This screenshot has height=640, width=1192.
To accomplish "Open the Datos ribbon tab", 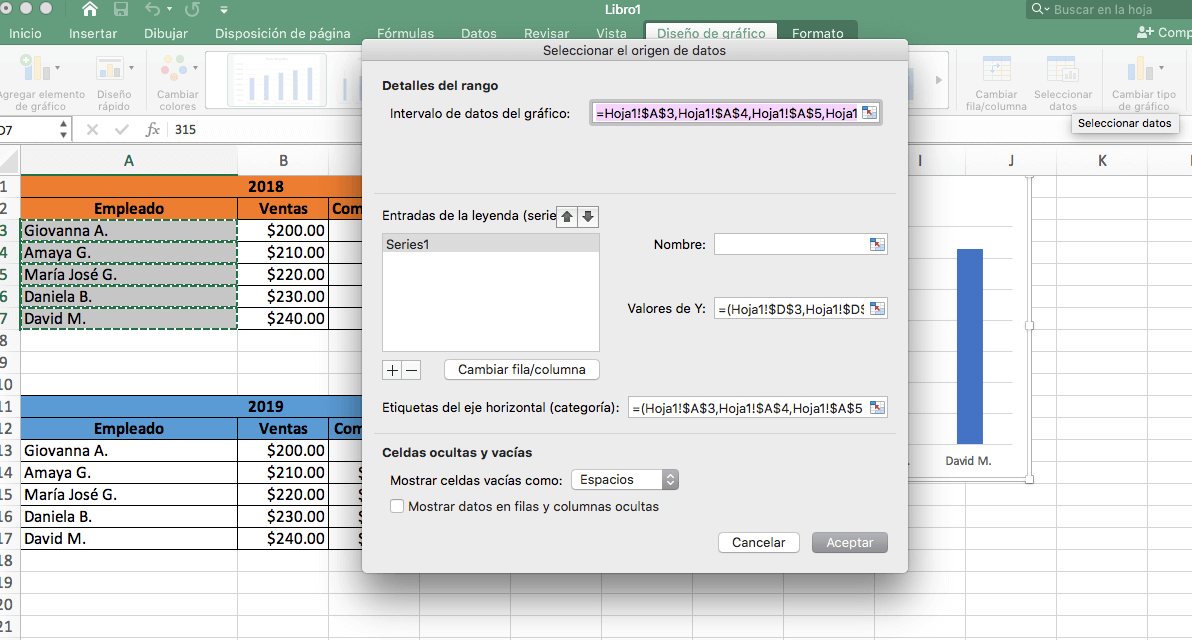I will [479, 33].
